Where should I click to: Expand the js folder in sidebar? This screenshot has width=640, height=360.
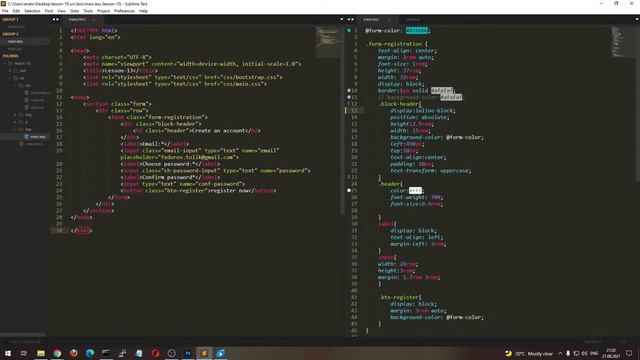pyautogui.click(x=16, y=122)
